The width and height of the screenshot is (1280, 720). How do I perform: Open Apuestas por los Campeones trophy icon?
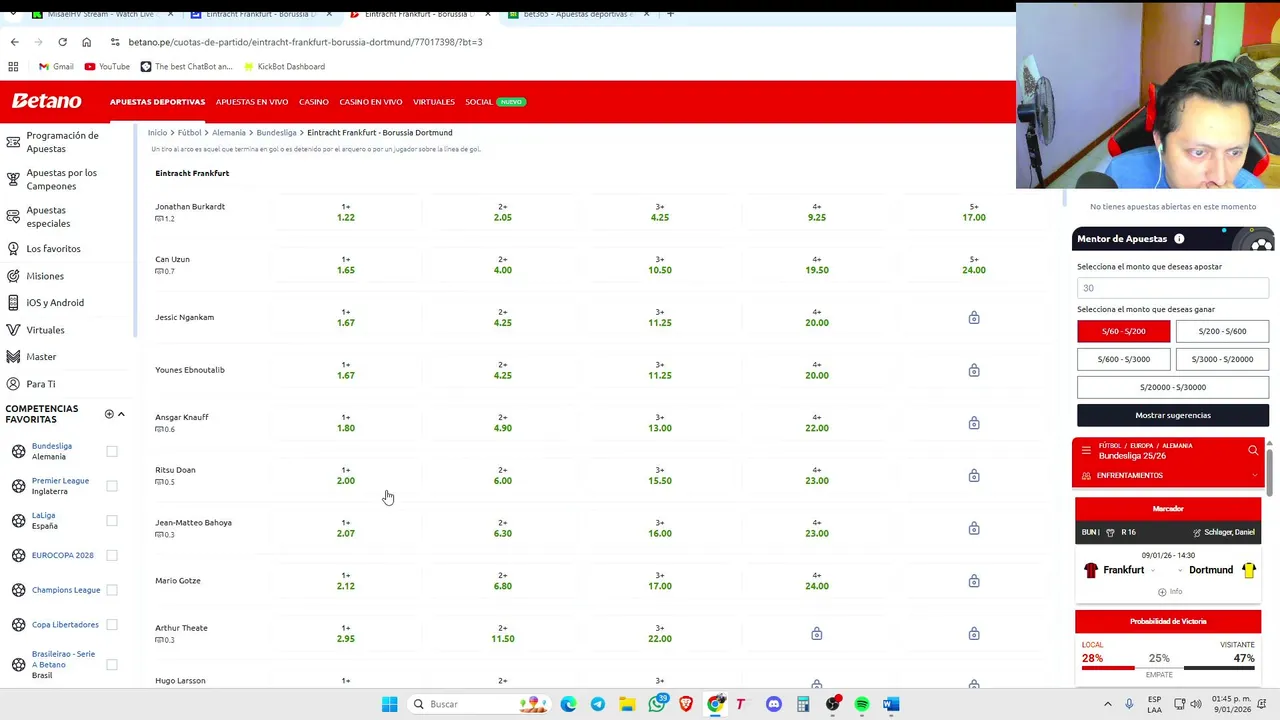[13, 179]
